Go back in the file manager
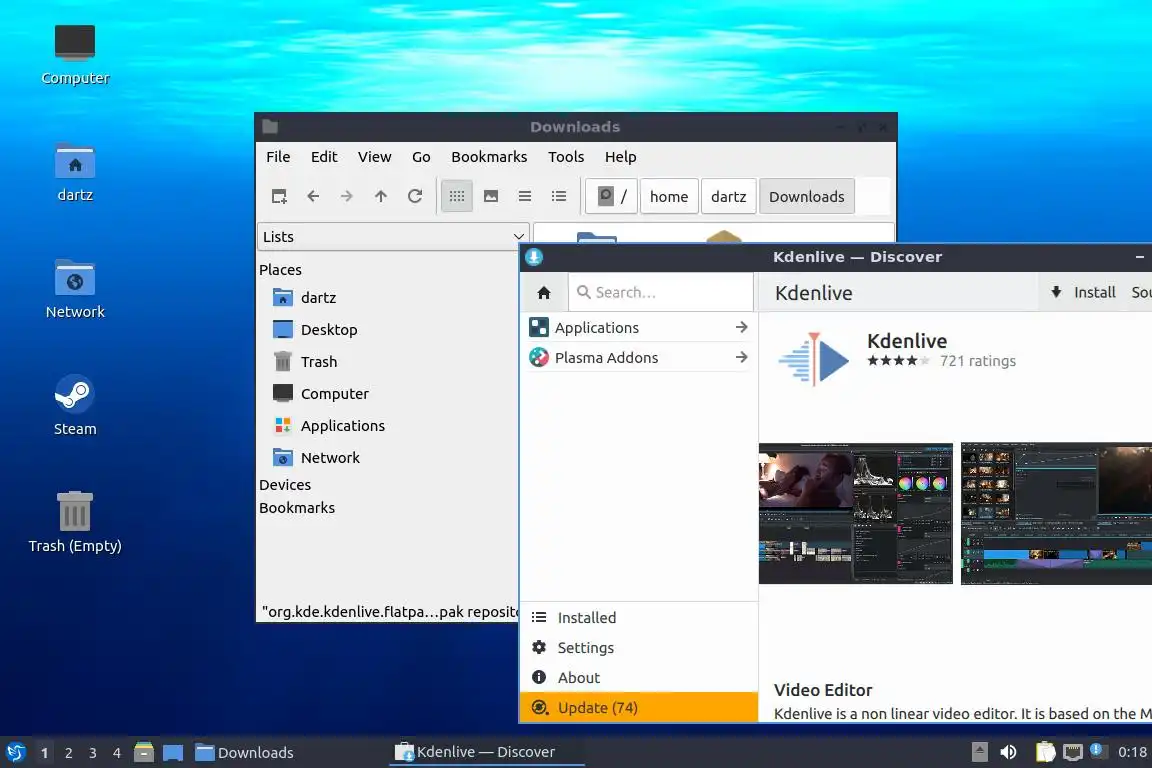The height and width of the screenshot is (768, 1152). pos(313,196)
